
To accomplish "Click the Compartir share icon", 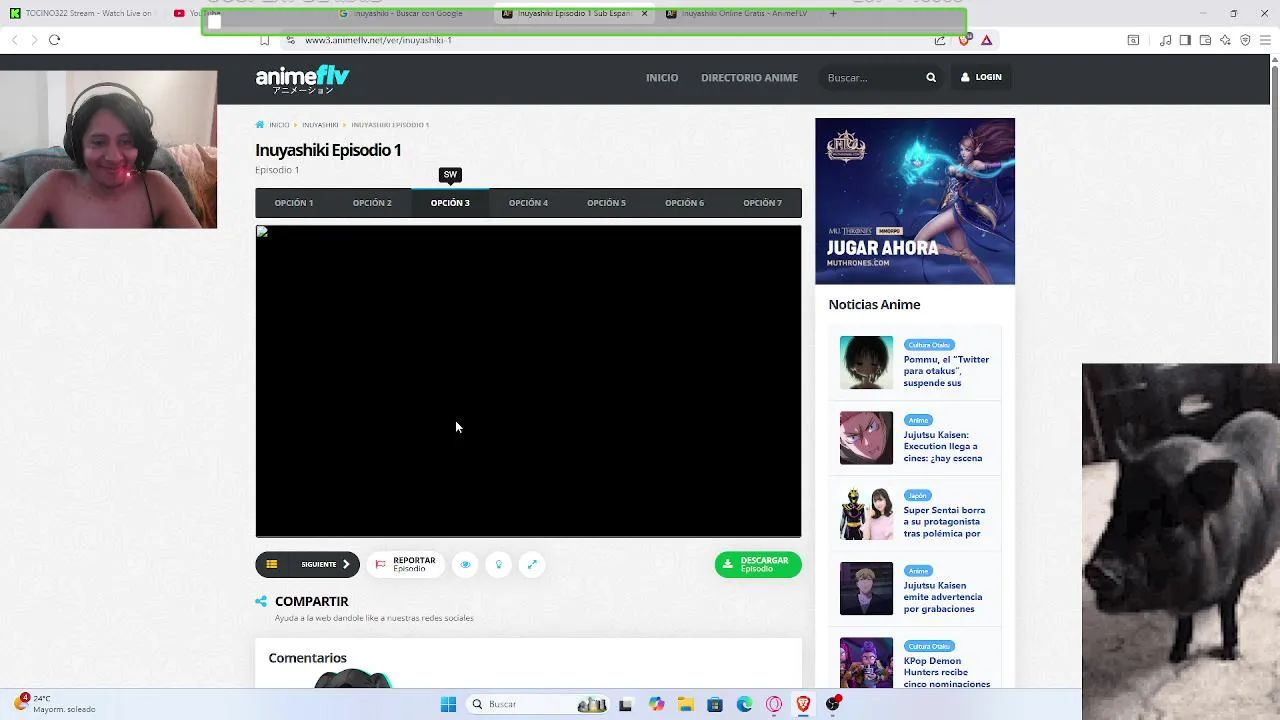I will (261, 601).
